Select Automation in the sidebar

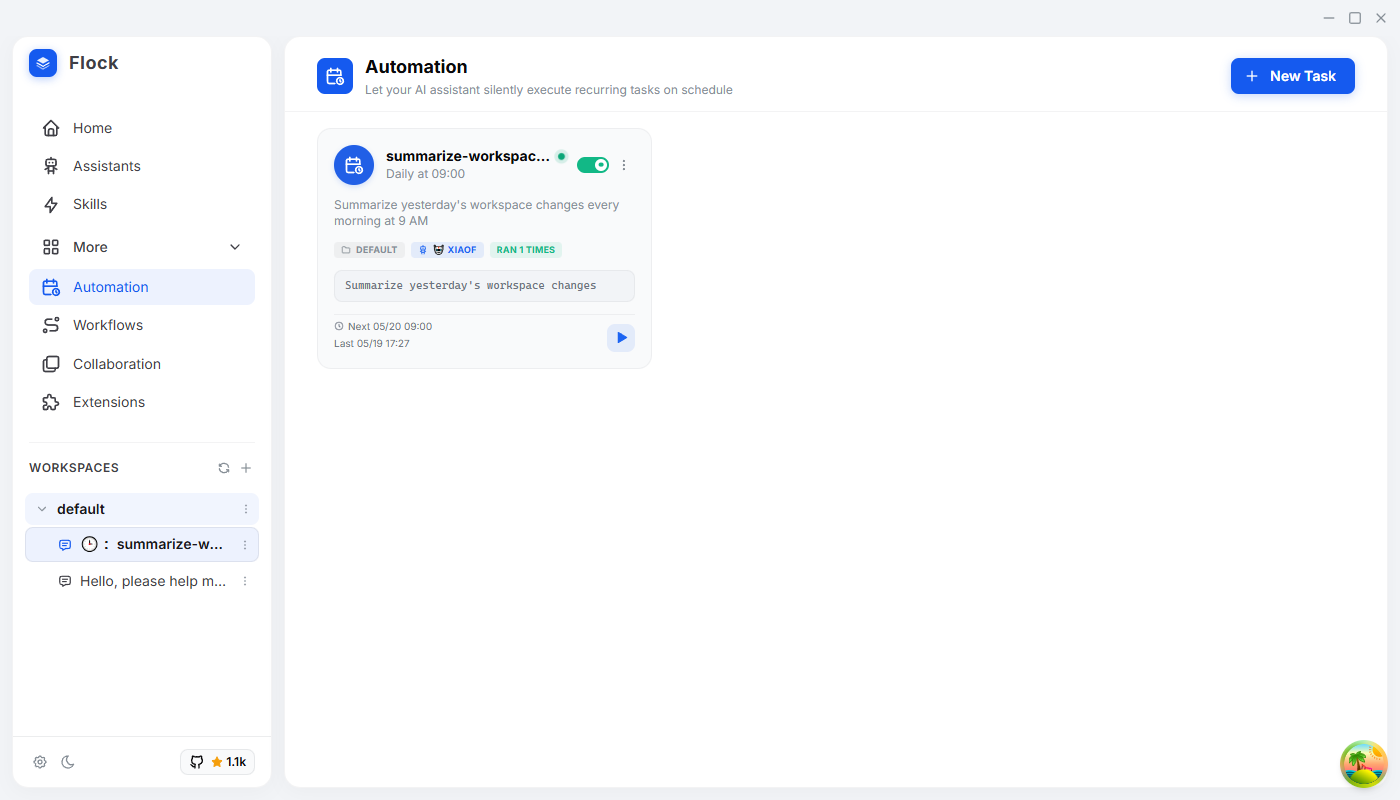pos(142,287)
